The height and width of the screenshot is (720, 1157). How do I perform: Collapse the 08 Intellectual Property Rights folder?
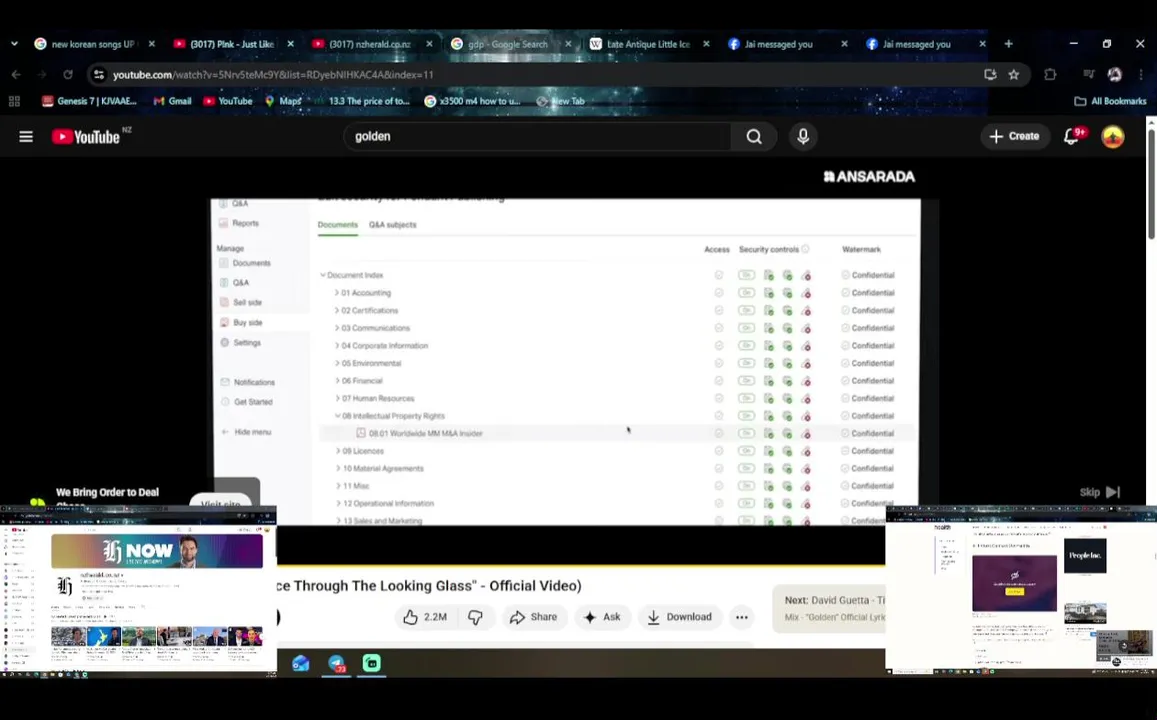tap(337, 416)
